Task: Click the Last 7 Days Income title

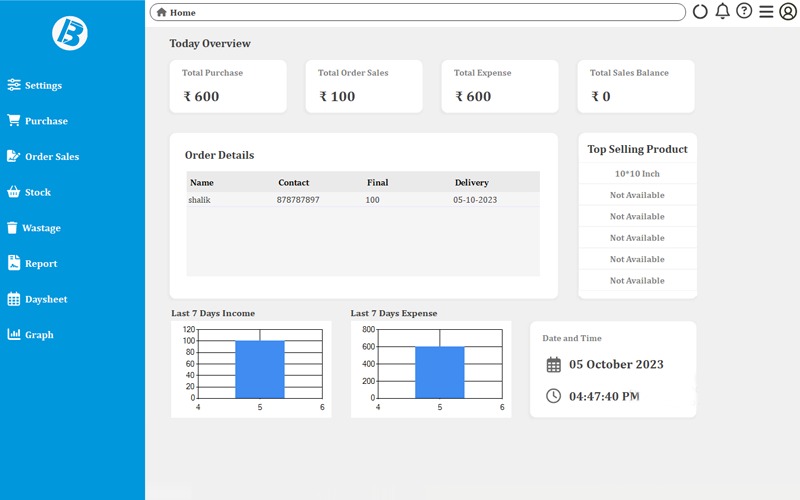Action: coord(213,313)
